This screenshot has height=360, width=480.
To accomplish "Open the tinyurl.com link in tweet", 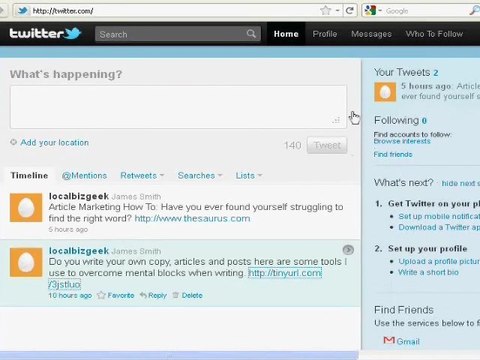I will coord(285,273).
